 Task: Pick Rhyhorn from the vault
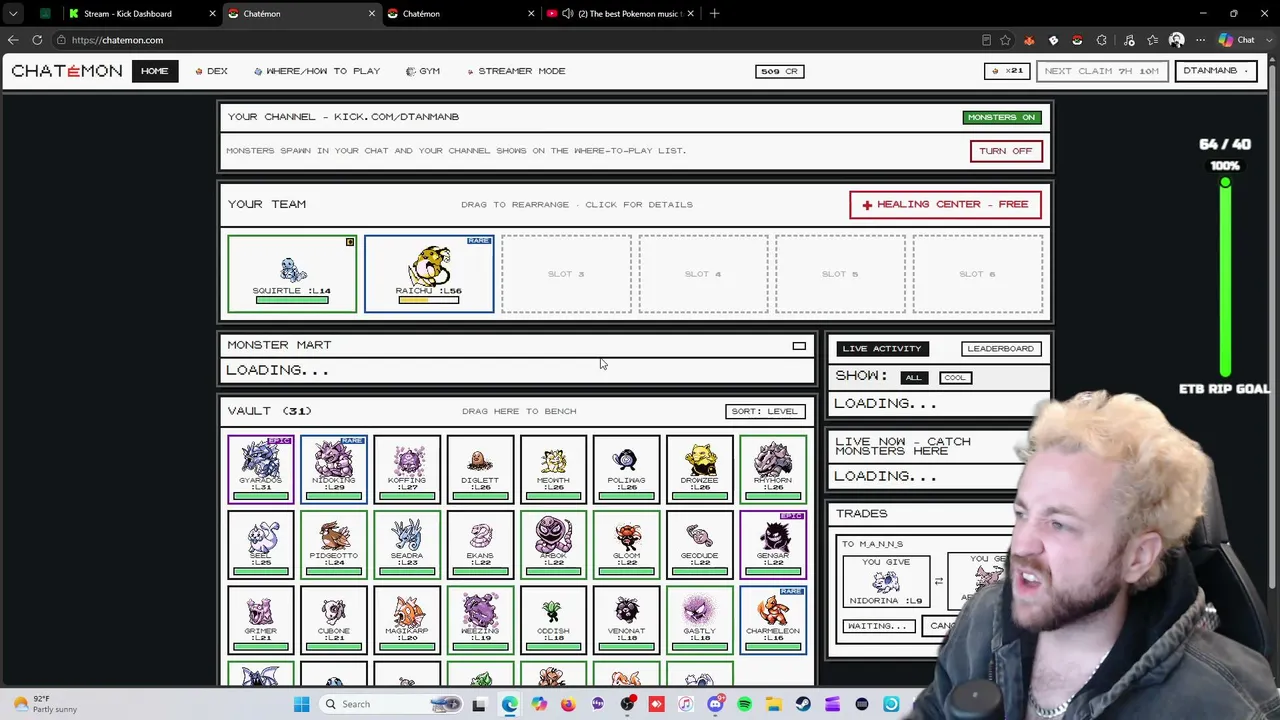(773, 468)
